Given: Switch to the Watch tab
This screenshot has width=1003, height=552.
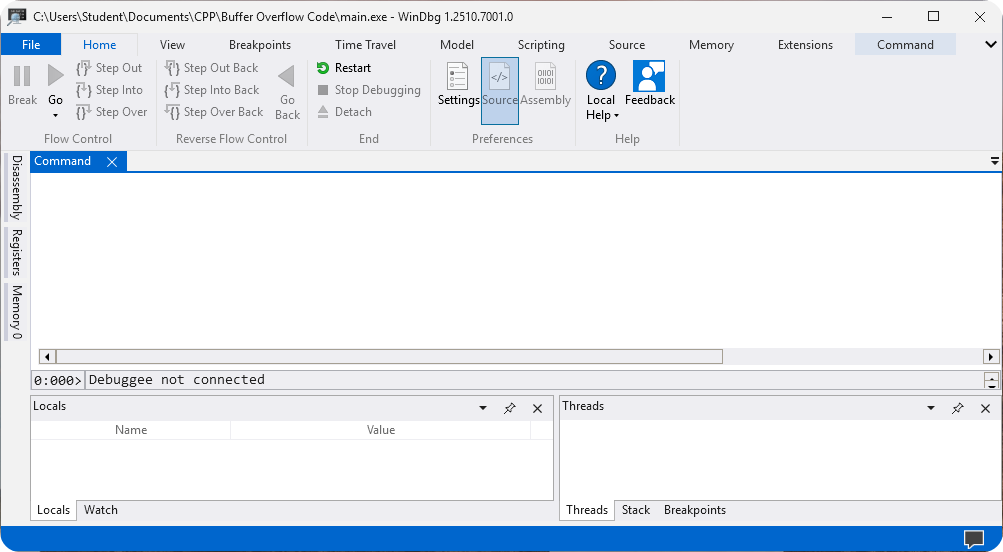Looking at the screenshot, I should (x=100, y=510).
